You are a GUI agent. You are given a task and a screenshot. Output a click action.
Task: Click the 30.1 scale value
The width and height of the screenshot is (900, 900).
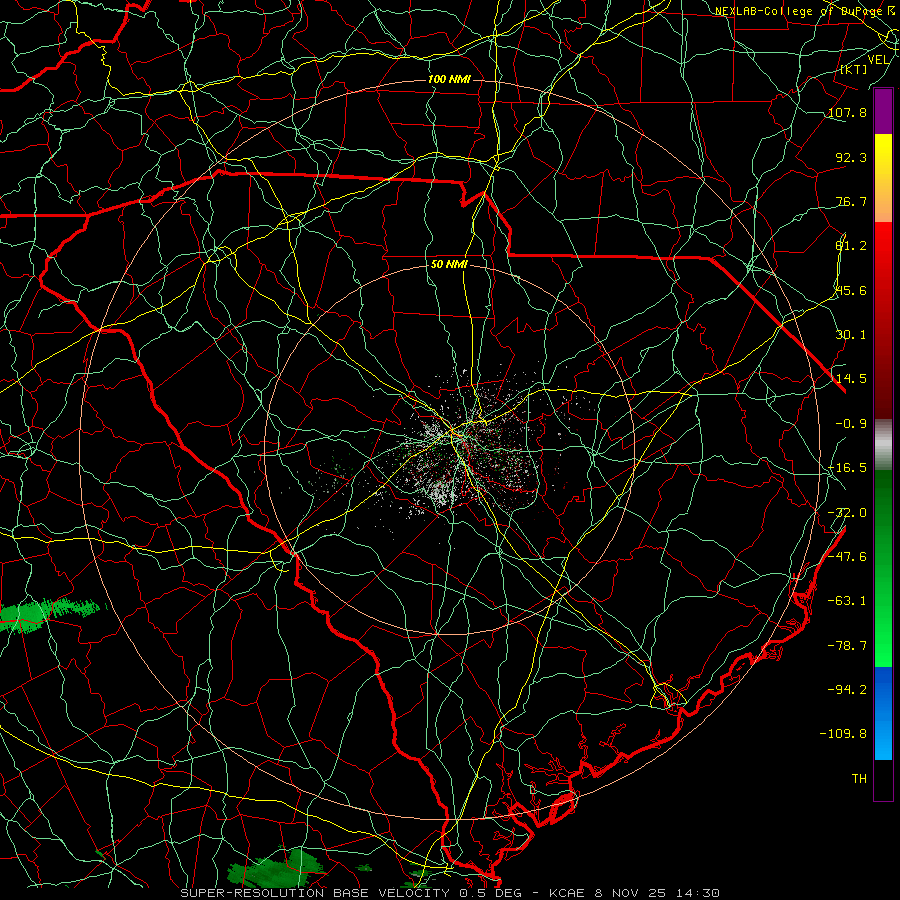click(851, 335)
